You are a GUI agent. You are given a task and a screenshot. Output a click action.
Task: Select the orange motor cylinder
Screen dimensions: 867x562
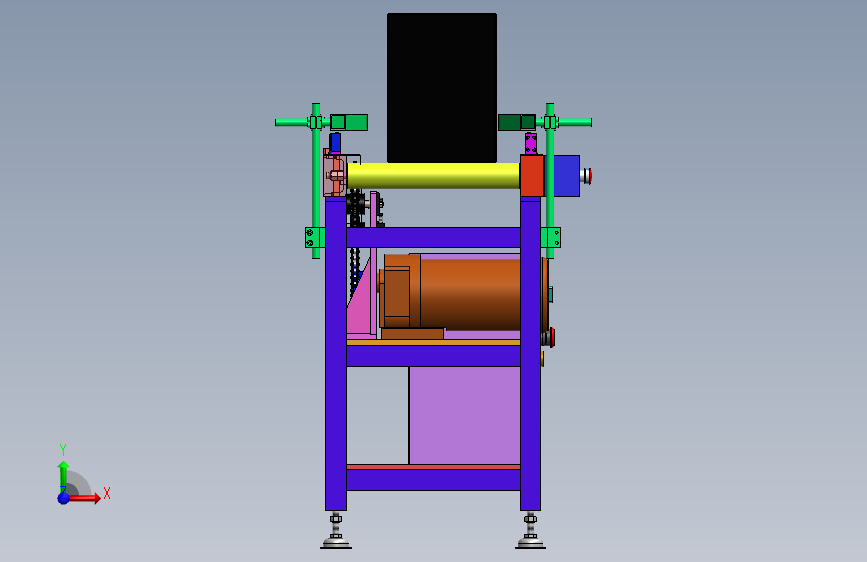[x=470, y=293]
